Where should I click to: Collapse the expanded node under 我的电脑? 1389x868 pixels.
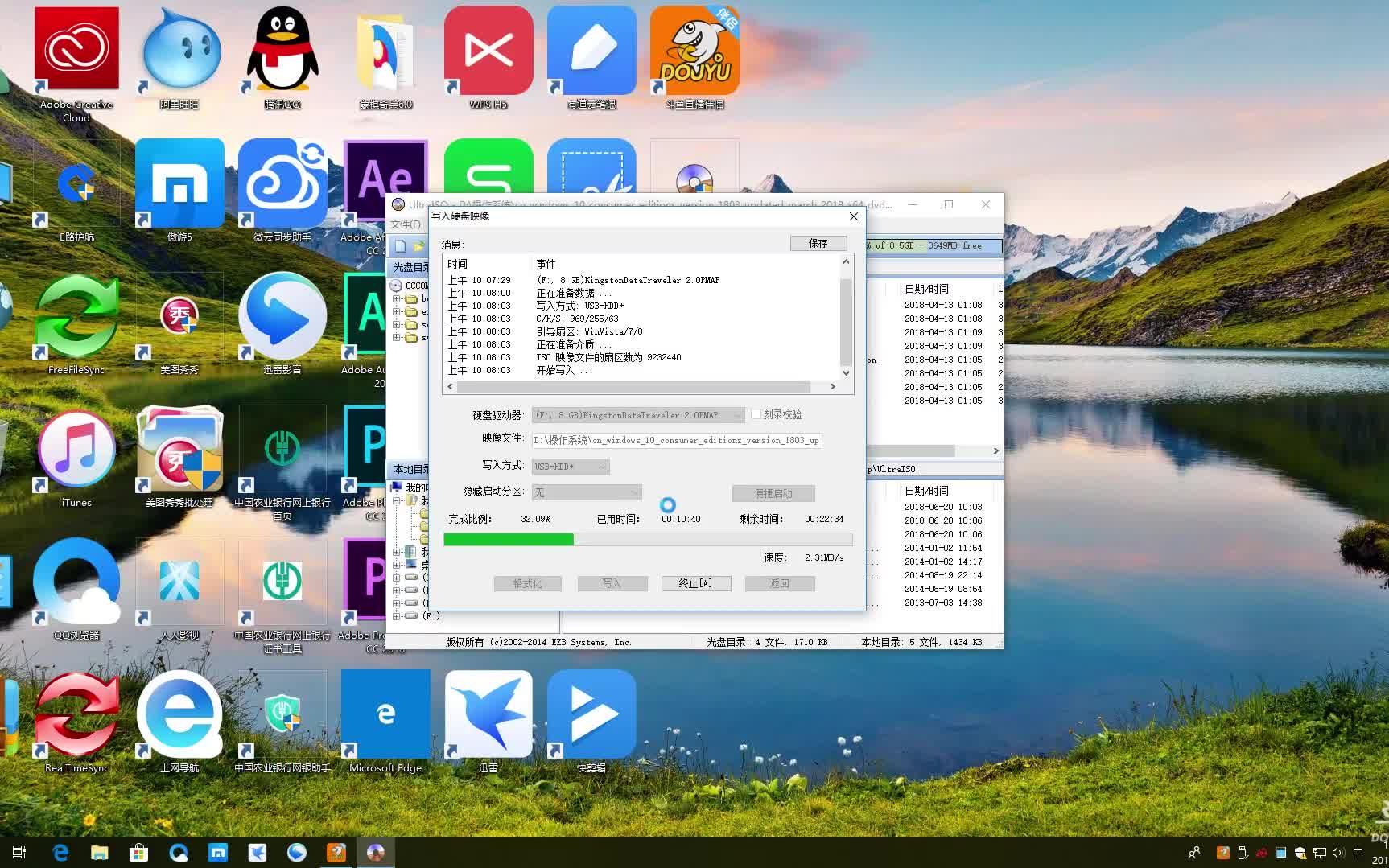396,500
